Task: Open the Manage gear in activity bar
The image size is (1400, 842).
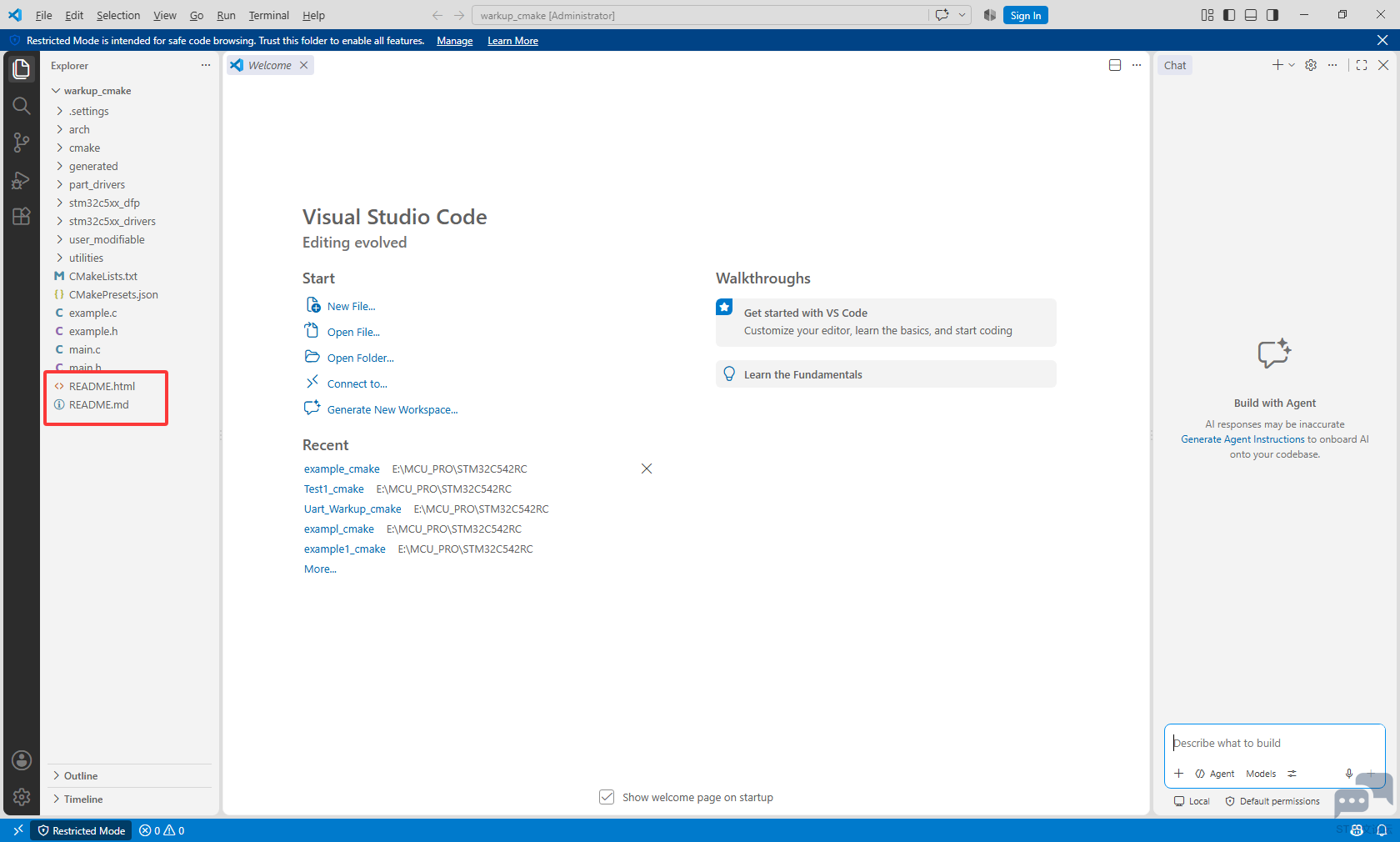Action: click(x=22, y=797)
